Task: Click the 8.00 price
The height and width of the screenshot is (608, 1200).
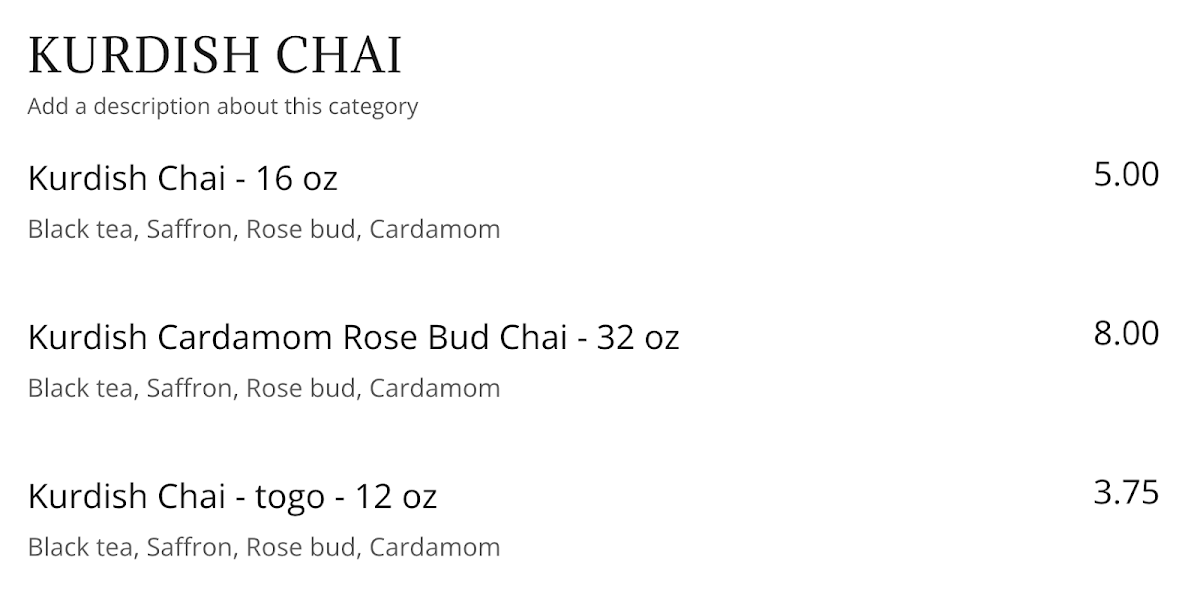Action: click(1126, 333)
